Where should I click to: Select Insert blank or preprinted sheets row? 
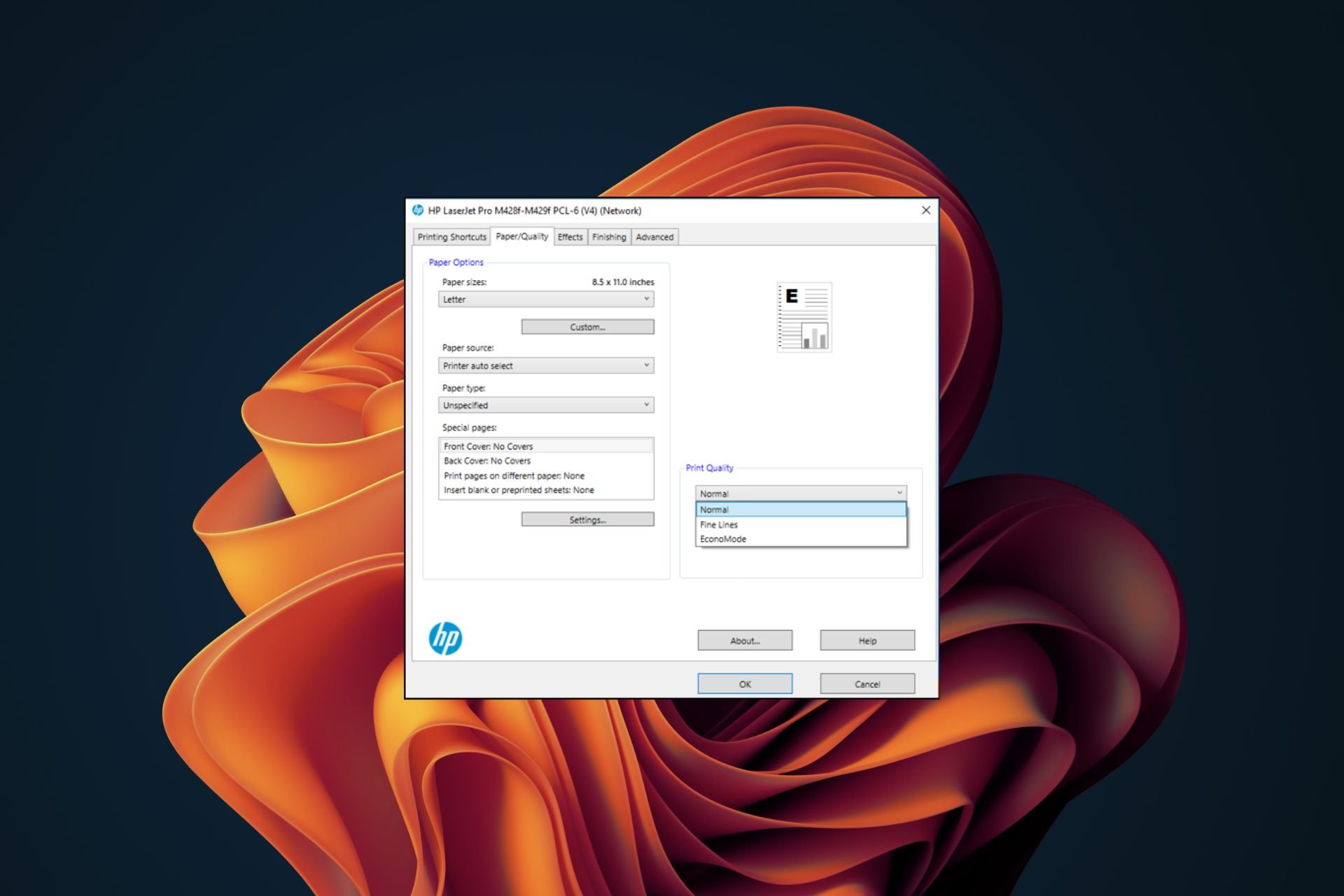point(546,490)
